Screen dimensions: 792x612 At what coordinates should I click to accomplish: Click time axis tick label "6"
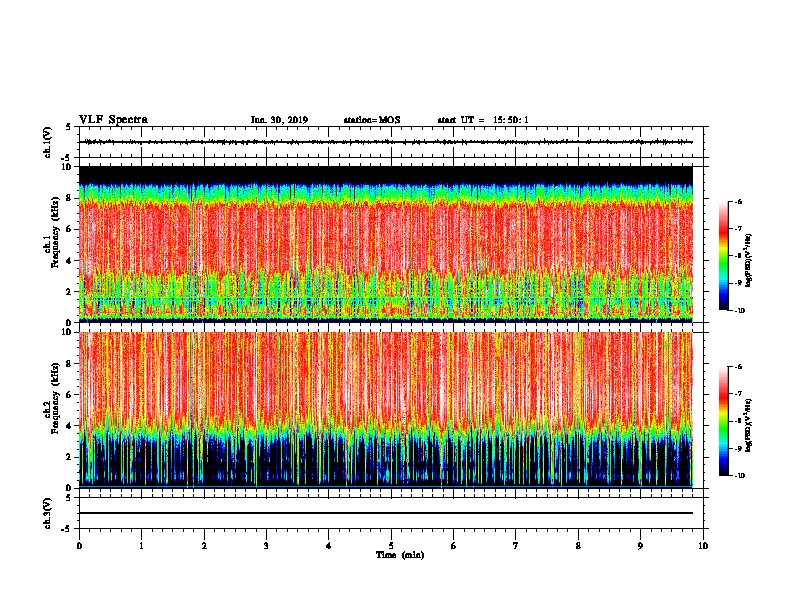454,546
